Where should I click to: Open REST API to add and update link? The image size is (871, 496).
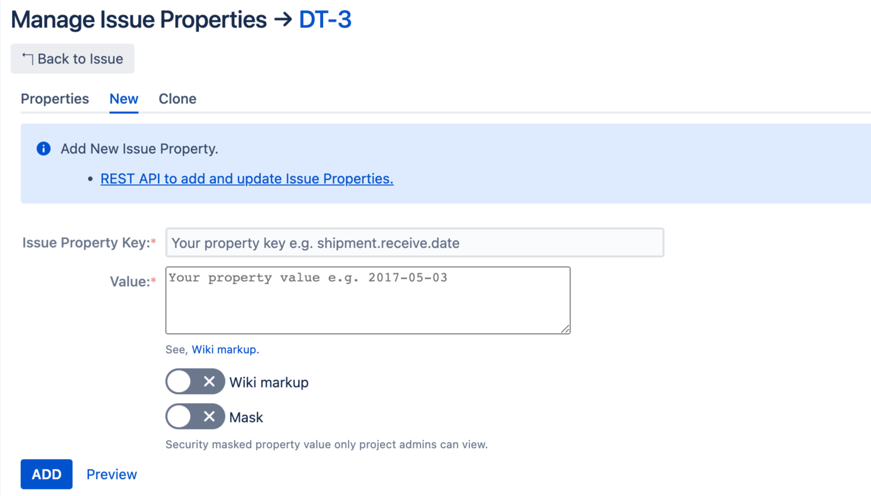247,179
